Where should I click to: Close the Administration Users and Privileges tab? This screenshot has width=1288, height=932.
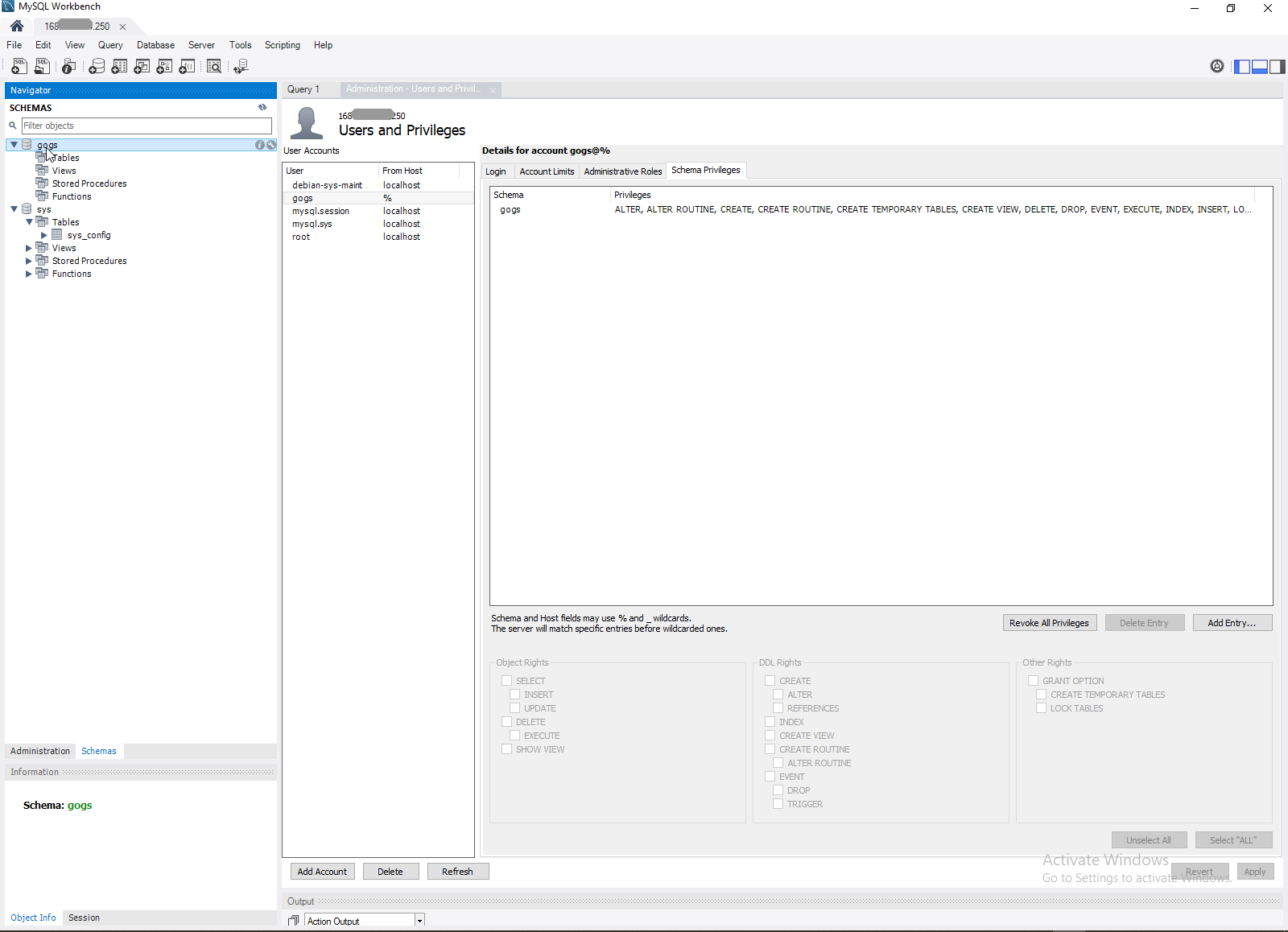point(493,90)
